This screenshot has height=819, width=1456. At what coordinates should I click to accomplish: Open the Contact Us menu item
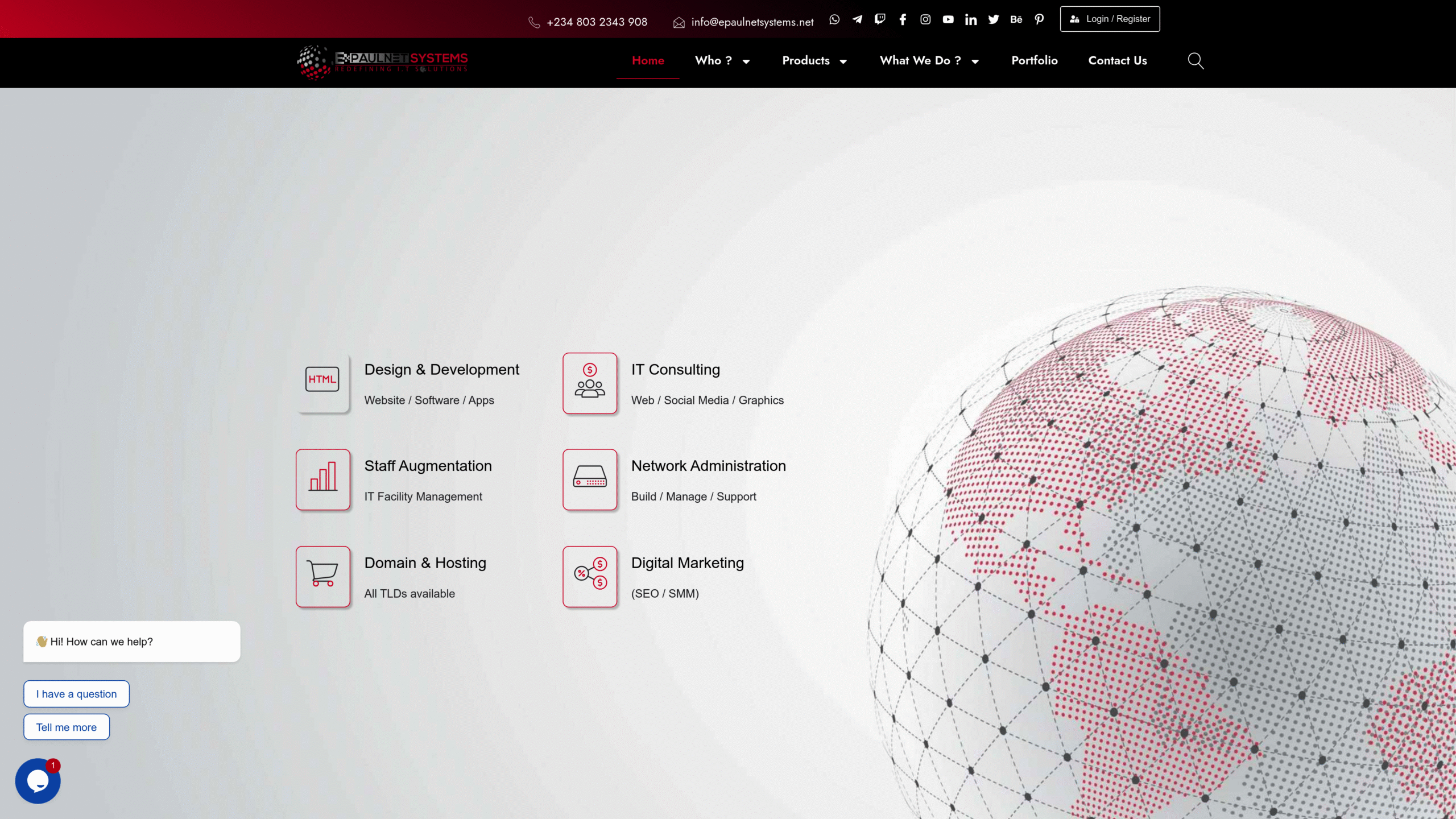[x=1117, y=61]
